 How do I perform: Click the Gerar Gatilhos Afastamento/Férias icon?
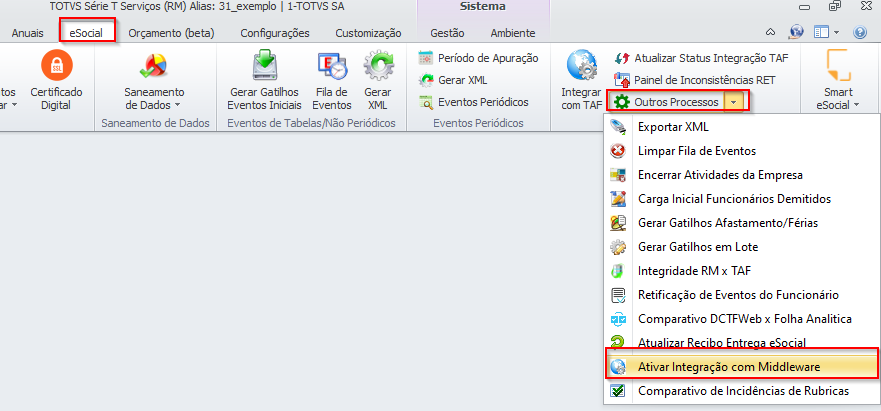pos(618,223)
